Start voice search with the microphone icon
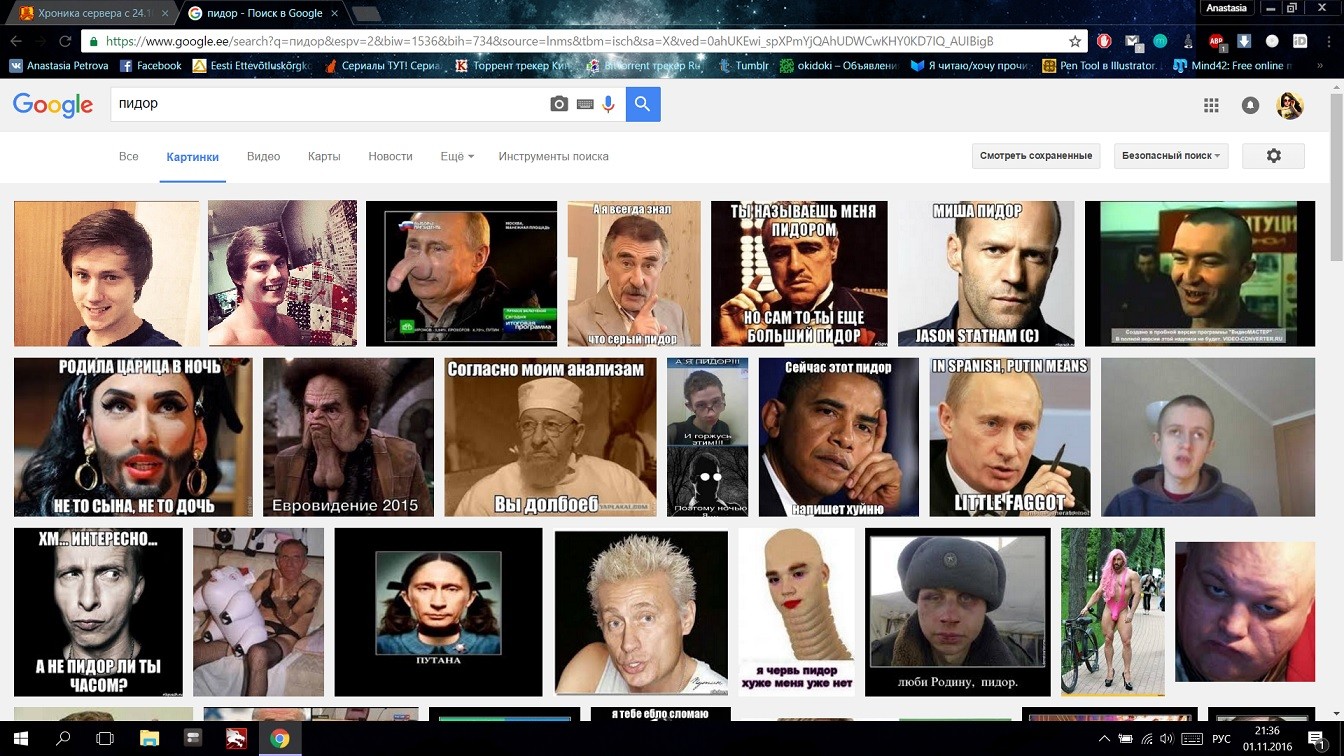This screenshot has width=1344, height=756. click(x=608, y=104)
